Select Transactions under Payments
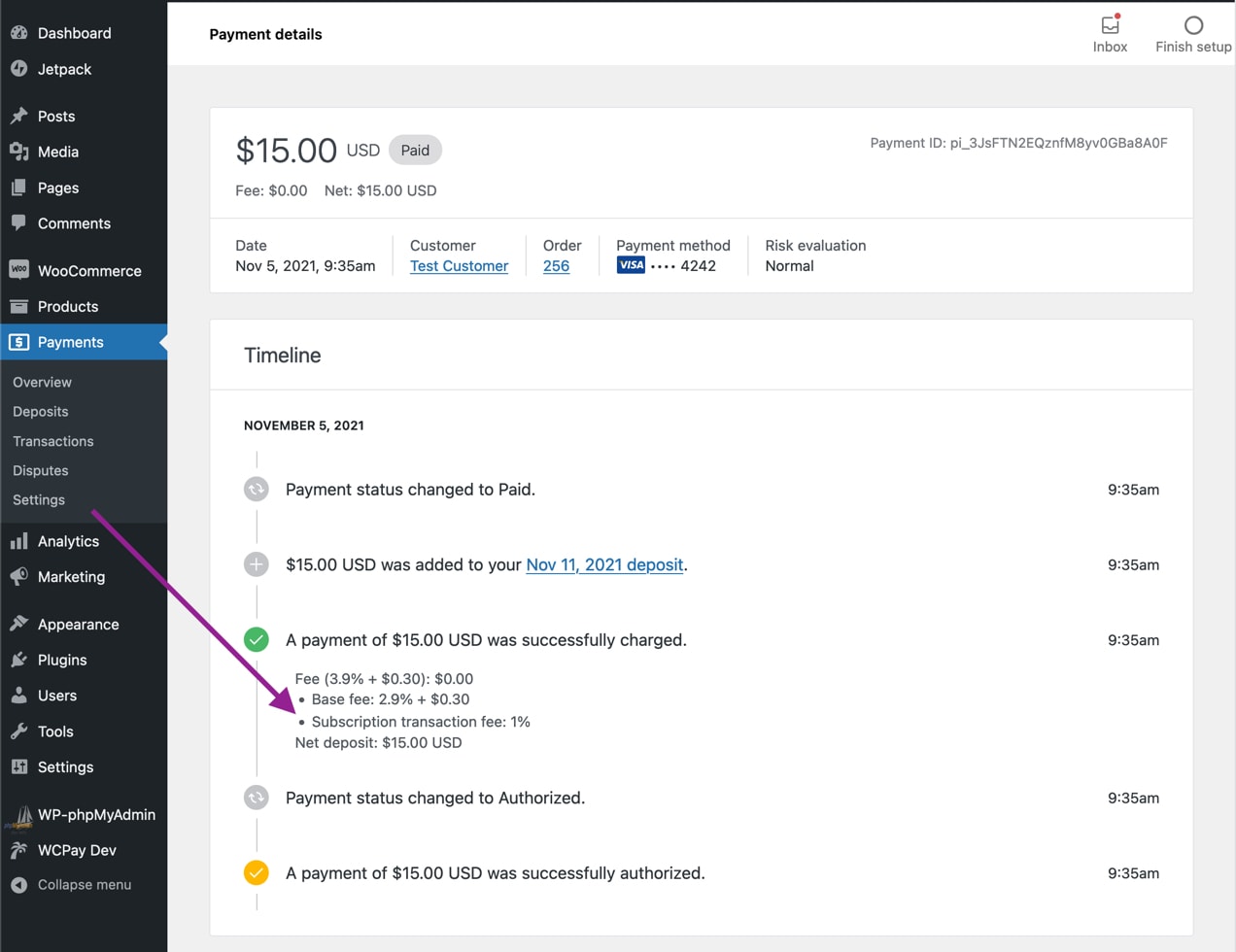1236x952 pixels. pyautogui.click(x=52, y=441)
